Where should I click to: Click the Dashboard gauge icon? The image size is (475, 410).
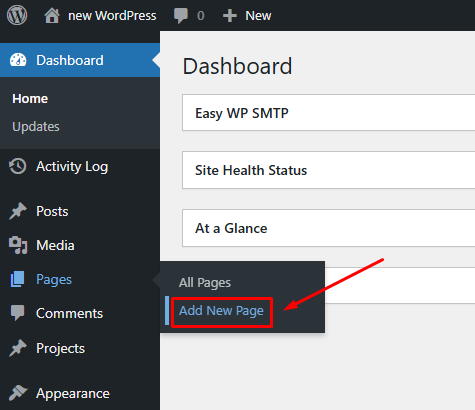pyautogui.click(x=18, y=60)
